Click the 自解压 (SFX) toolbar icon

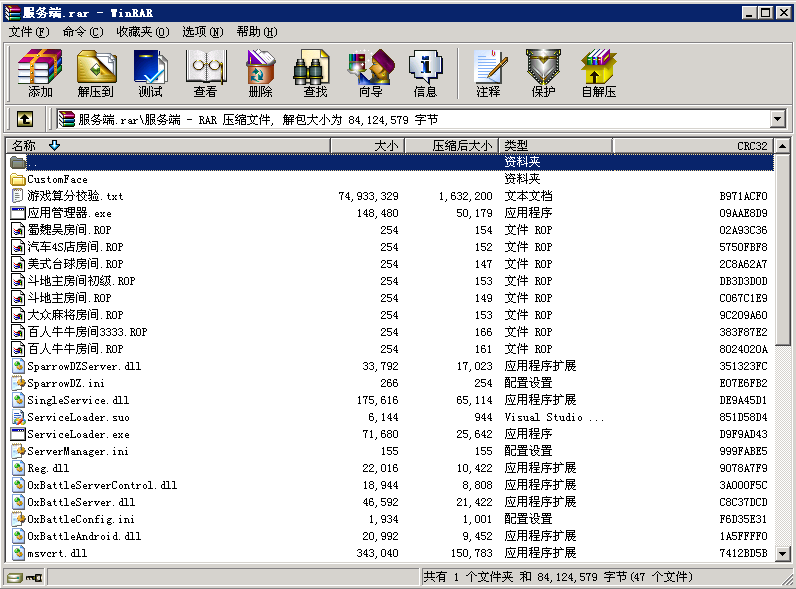[x=598, y=73]
